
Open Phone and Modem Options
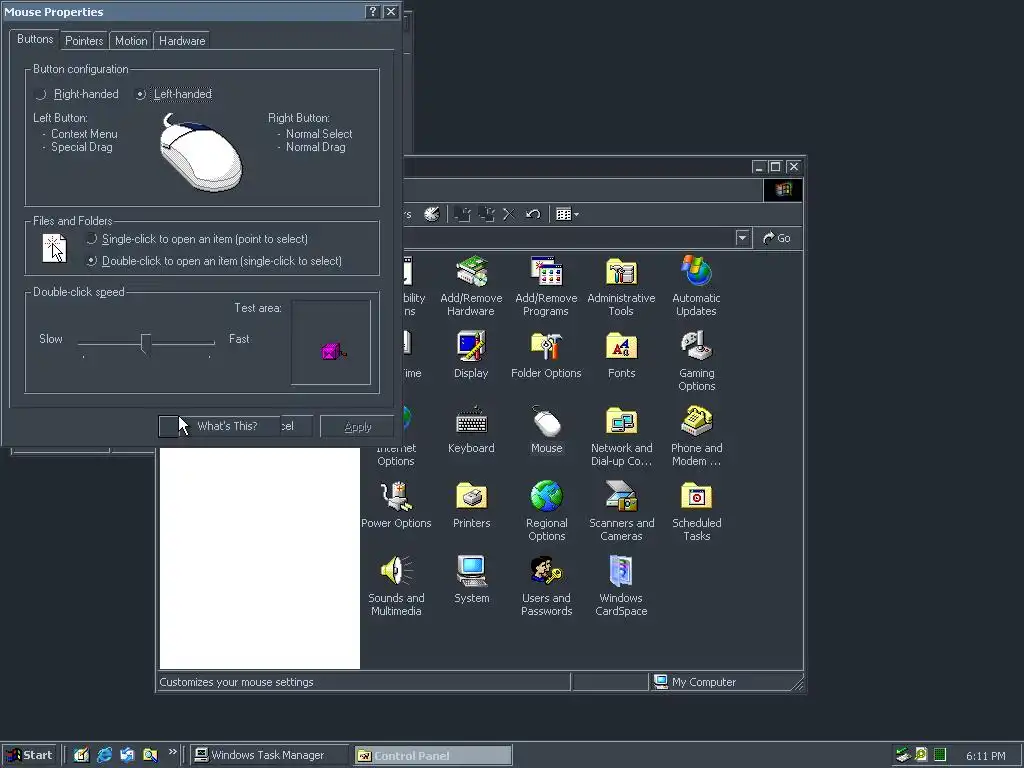click(696, 436)
